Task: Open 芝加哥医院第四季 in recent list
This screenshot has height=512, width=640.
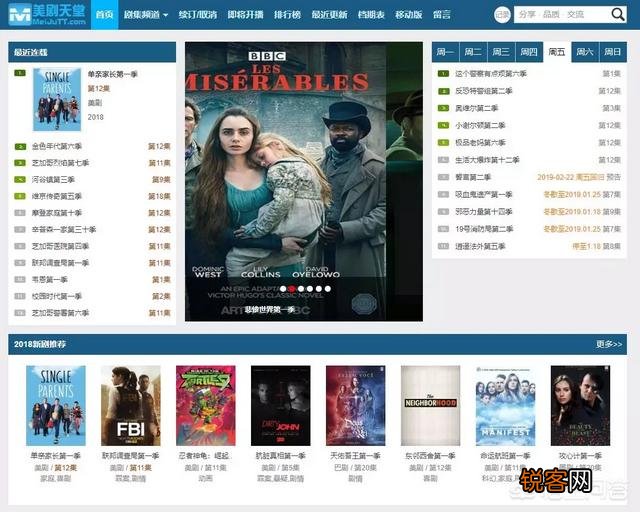Action: pos(60,246)
